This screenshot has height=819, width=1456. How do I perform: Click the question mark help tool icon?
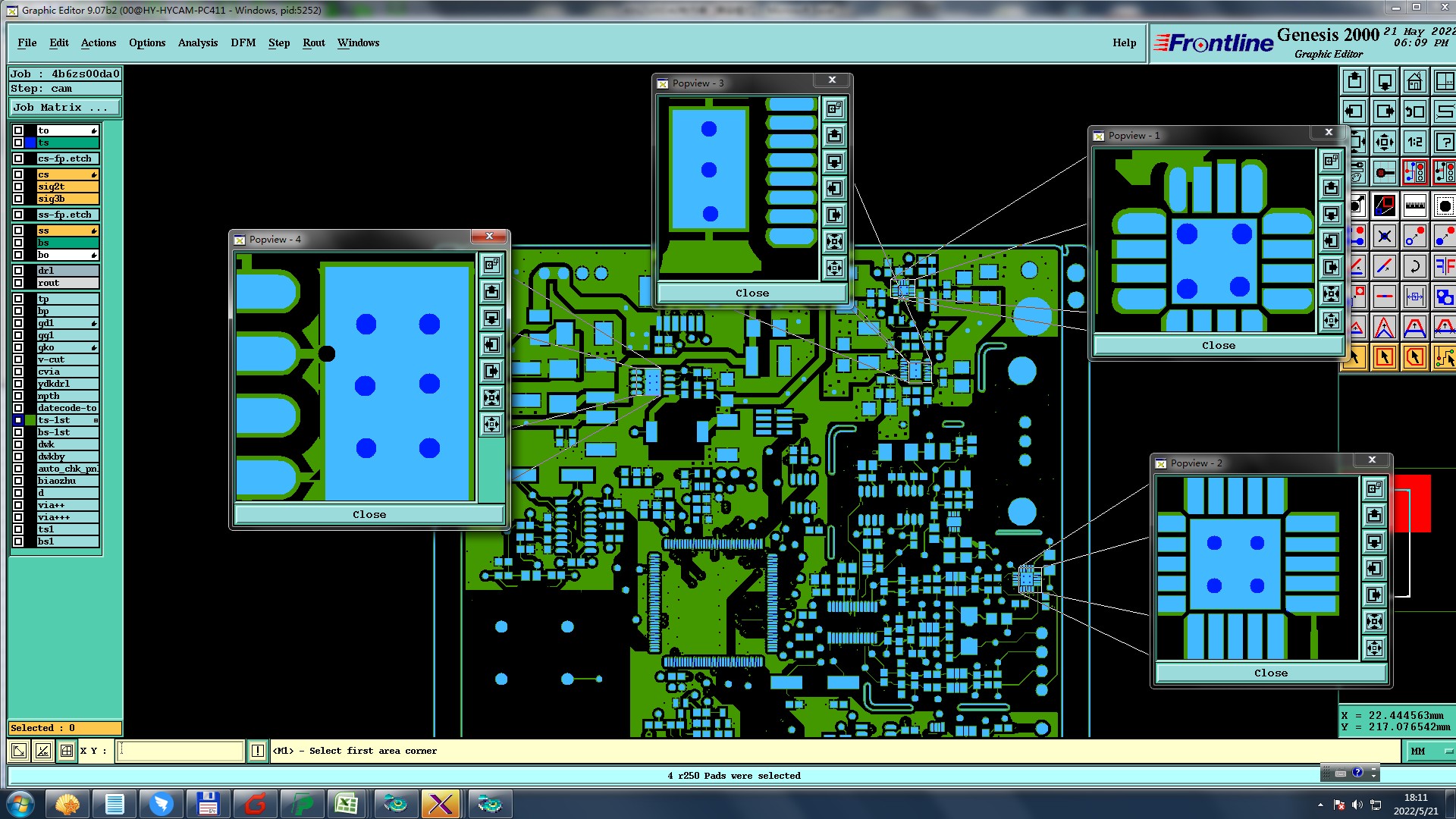tap(1444, 142)
